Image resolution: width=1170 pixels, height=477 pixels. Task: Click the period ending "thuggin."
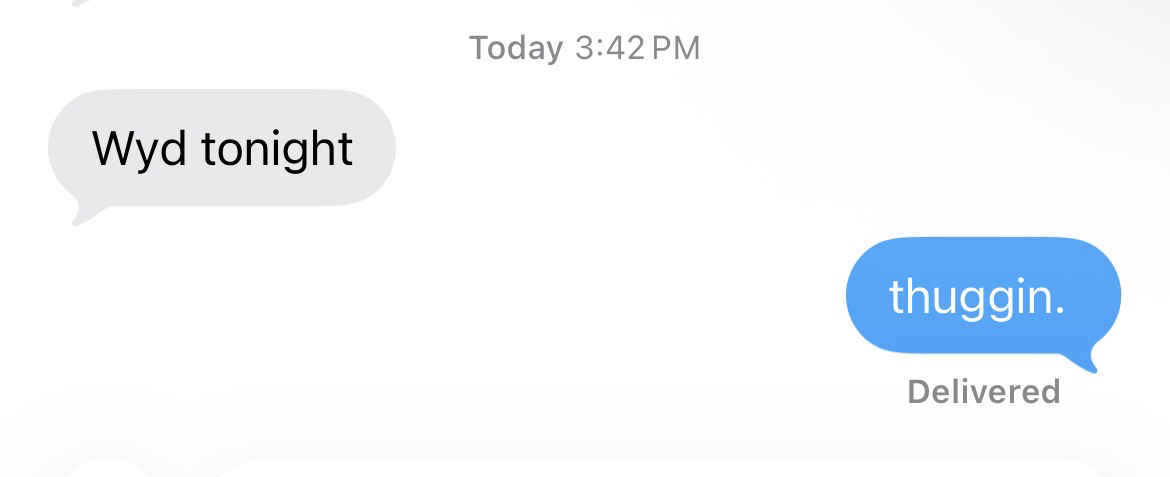(1059, 311)
